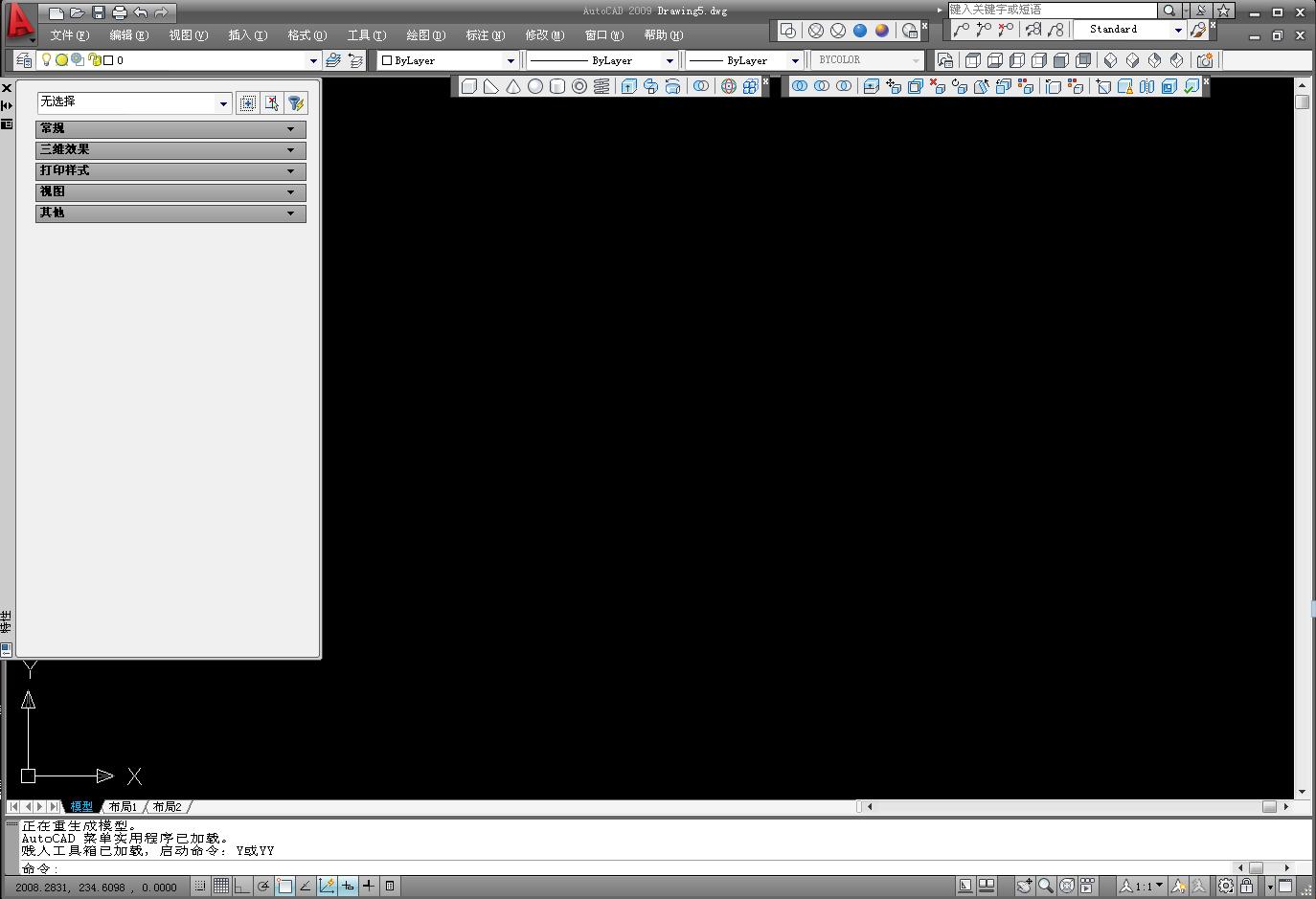Expand the 视图 properties section
This screenshot has height=899, width=1316.
tap(171, 192)
